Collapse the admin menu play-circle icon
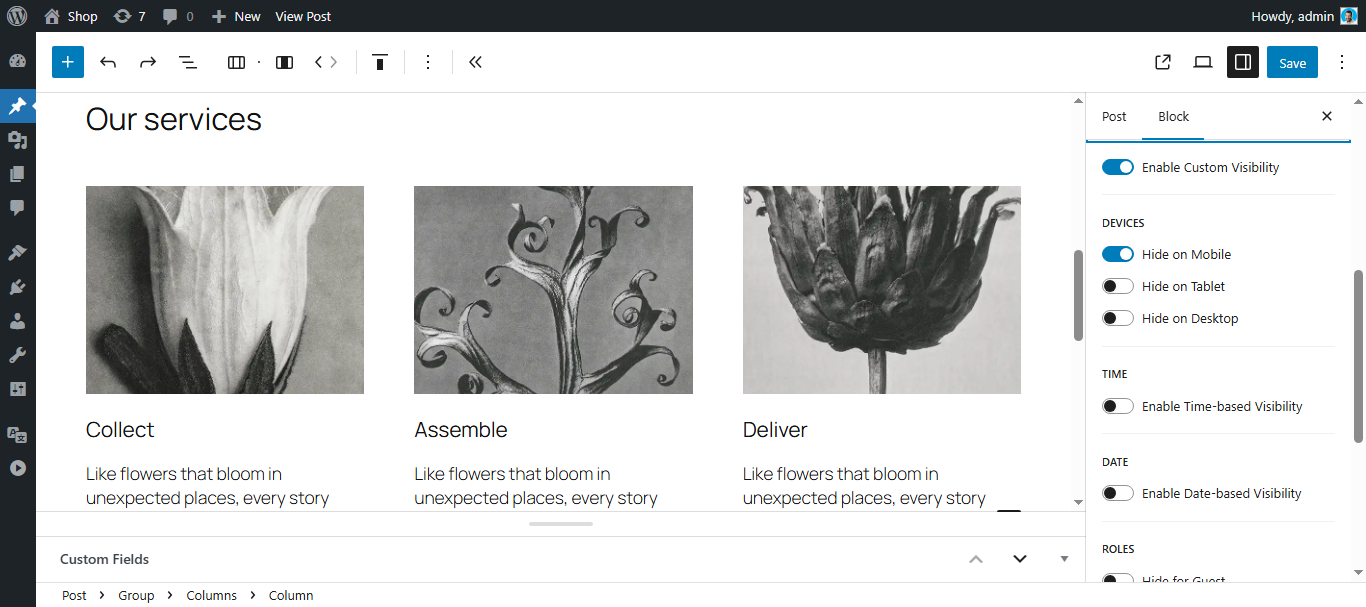Viewport: 1366px width, 607px height. click(x=17, y=468)
